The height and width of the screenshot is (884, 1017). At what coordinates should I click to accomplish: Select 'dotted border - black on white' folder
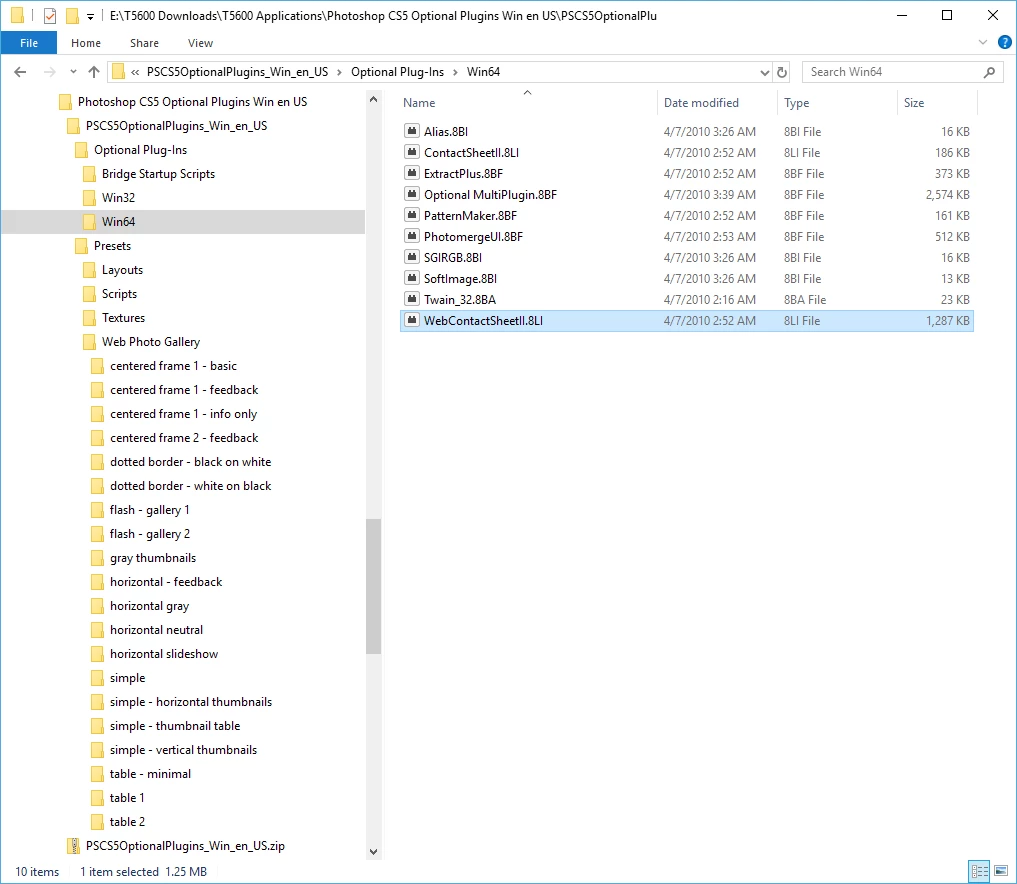pyautogui.click(x=190, y=462)
